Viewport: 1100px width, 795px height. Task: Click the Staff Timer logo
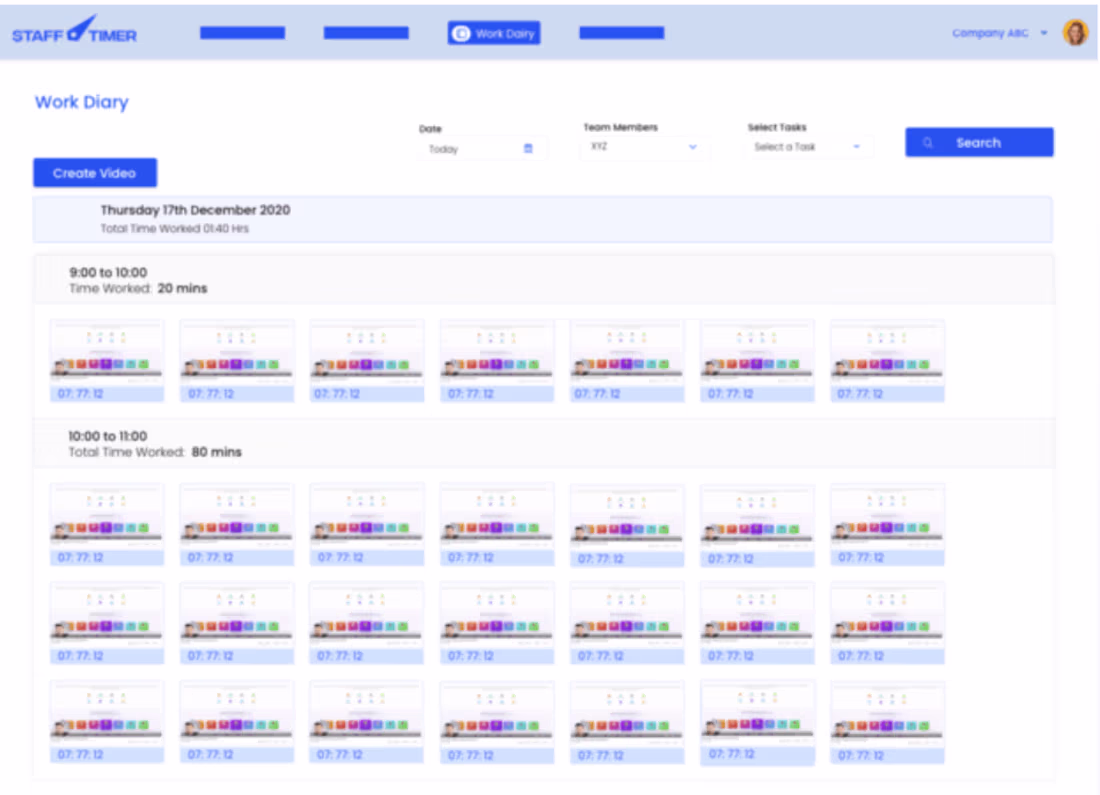(74, 30)
